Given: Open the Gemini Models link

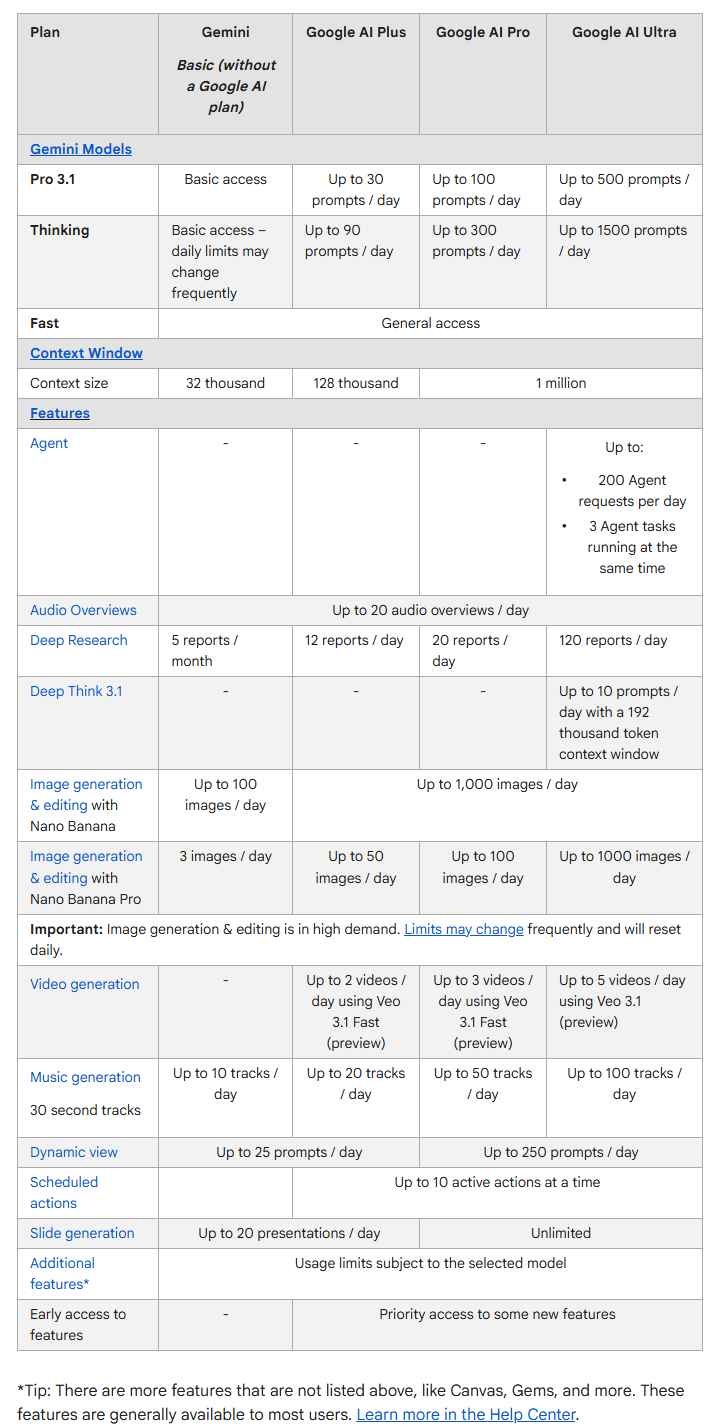Looking at the screenshot, I should pos(81,149).
